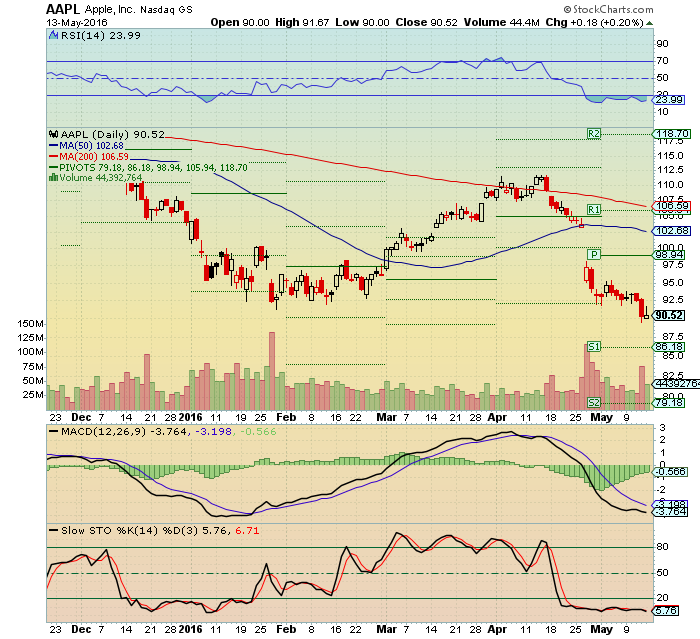Image resolution: width=700 pixels, height=639 pixels.
Task: Click the StockCharts.com copyright text
Action: 608,9
